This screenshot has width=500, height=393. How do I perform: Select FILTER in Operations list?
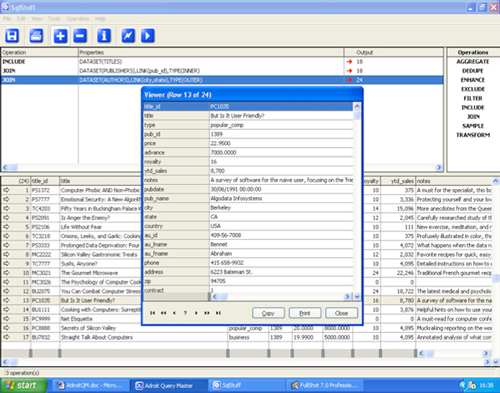tap(473, 98)
